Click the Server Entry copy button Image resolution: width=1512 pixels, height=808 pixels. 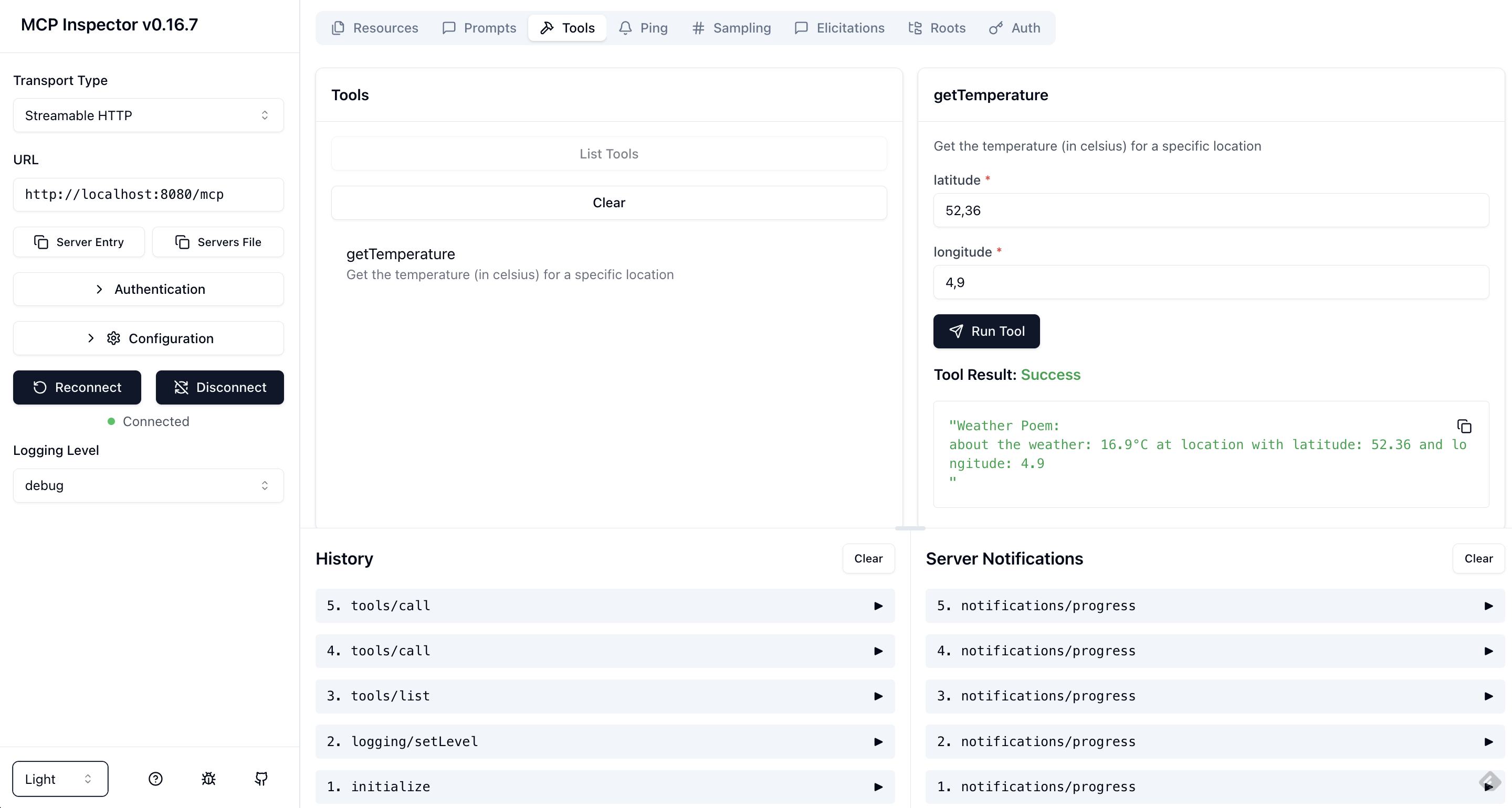point(79,242)
